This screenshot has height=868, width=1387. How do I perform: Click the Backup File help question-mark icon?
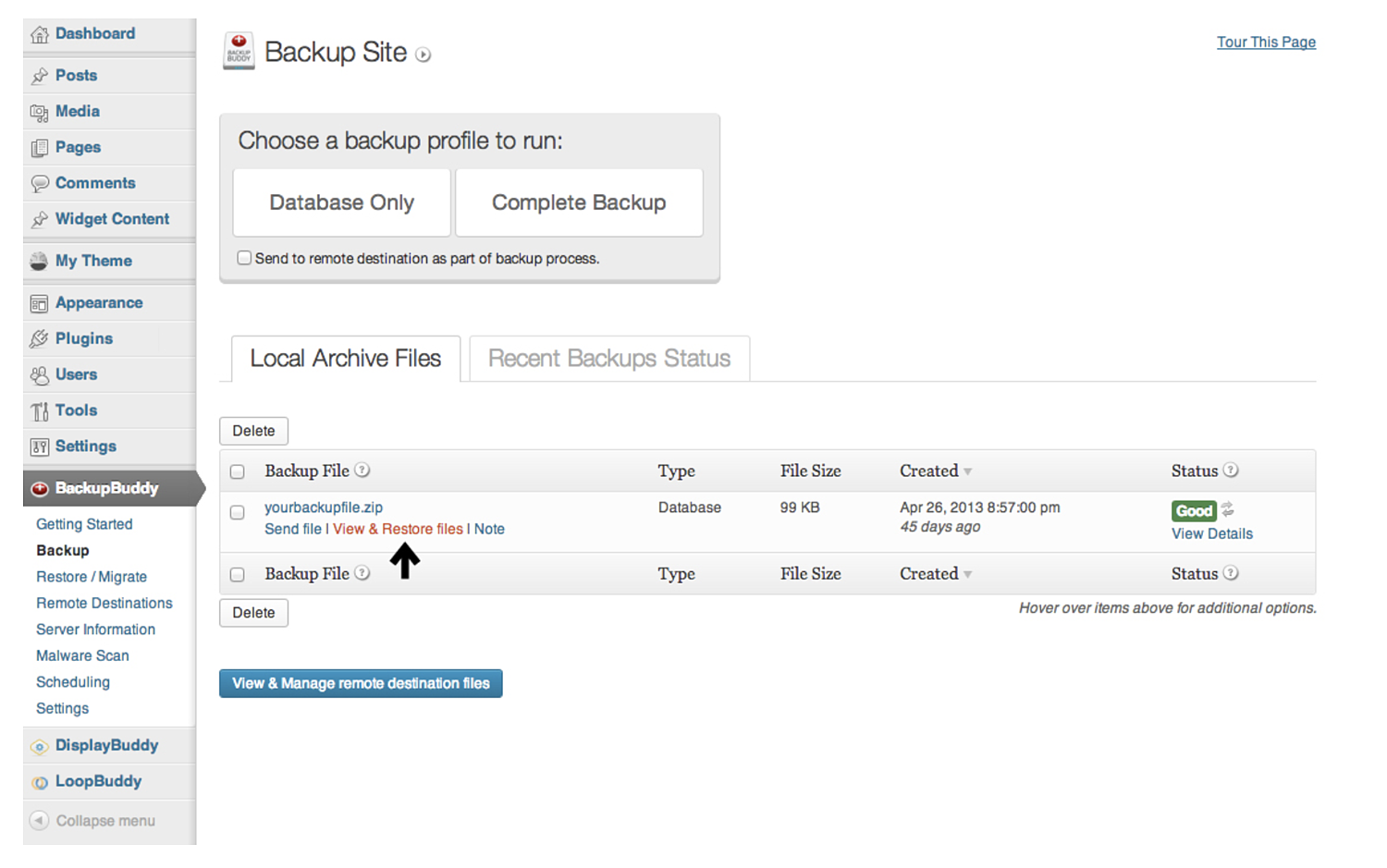pos(362,471)
